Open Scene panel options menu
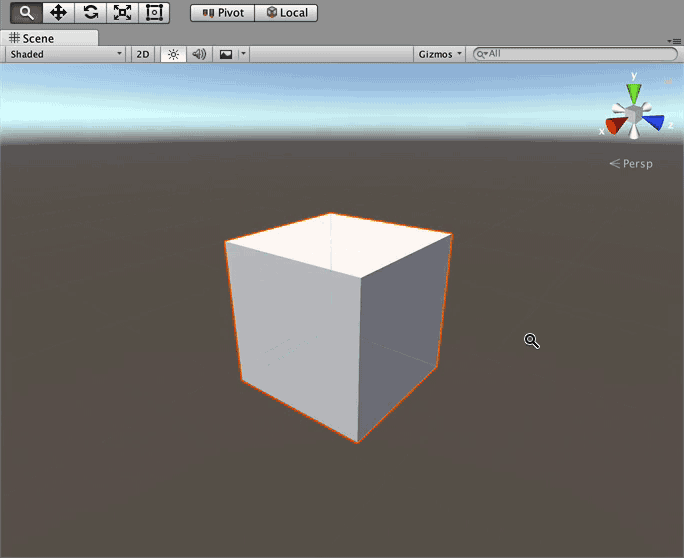 coord(674,41)
